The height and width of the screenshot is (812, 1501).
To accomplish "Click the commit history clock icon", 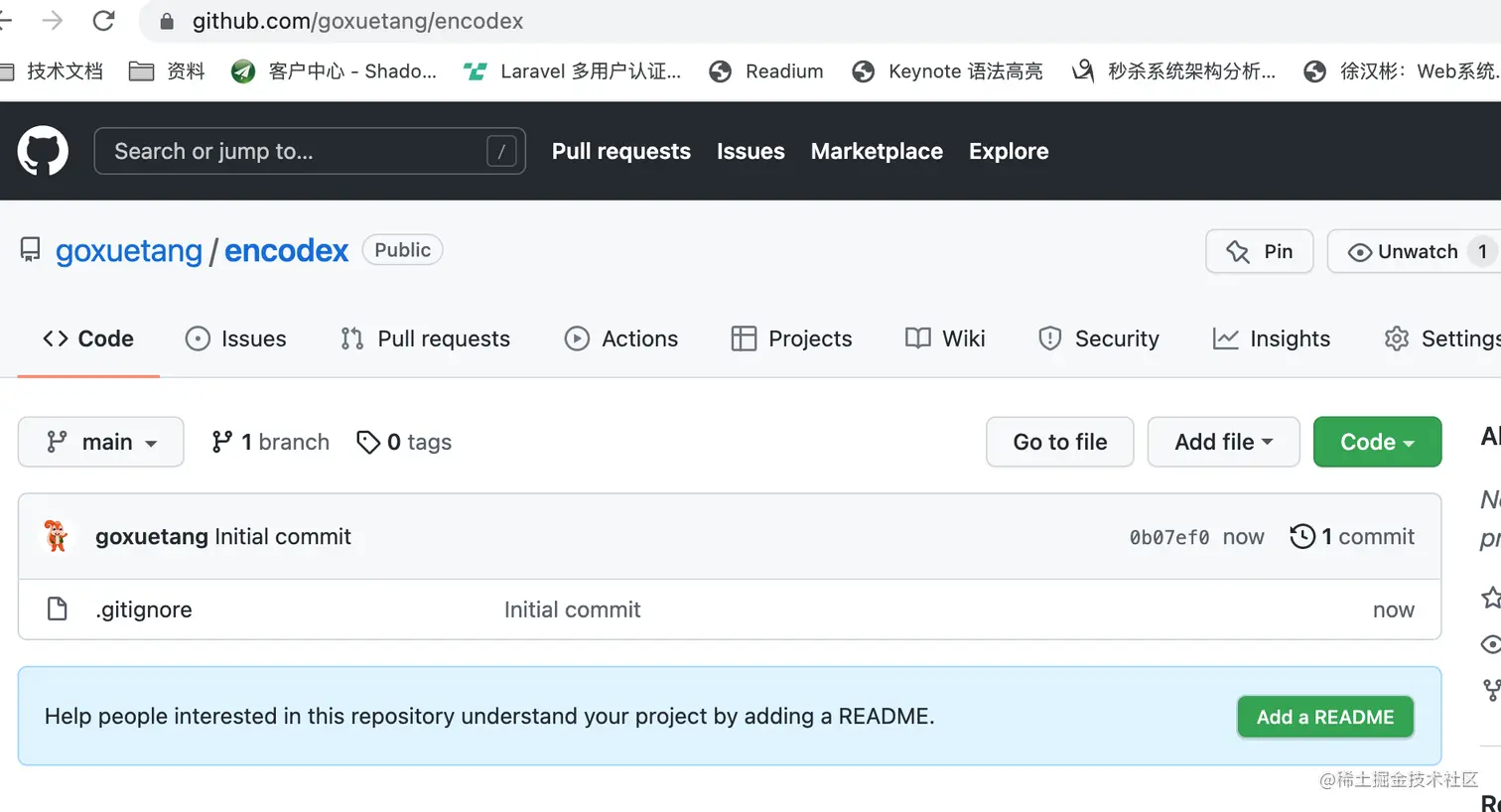I will (x=1301, y=536).
